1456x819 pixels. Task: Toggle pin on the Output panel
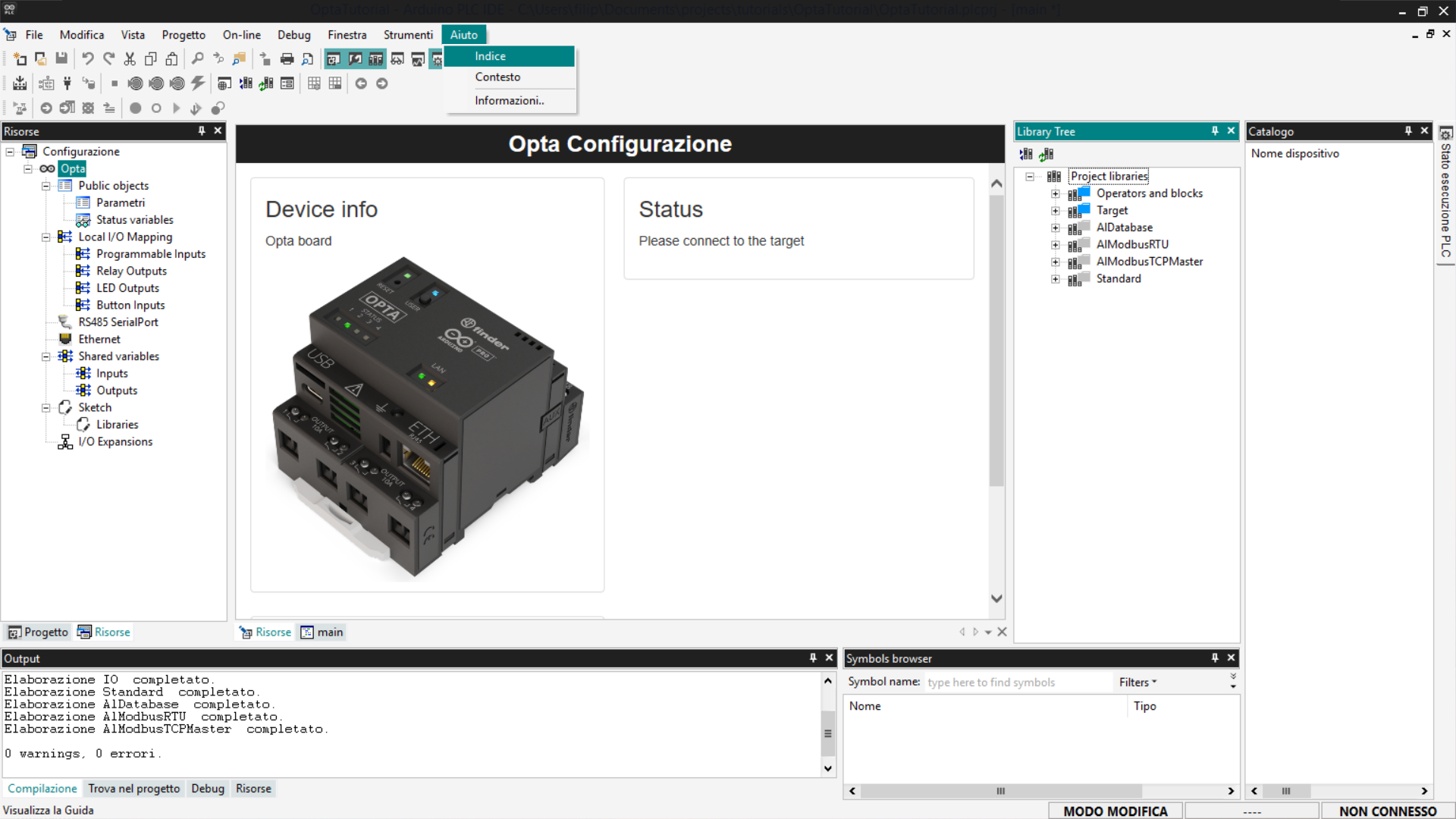pos(813,658)
